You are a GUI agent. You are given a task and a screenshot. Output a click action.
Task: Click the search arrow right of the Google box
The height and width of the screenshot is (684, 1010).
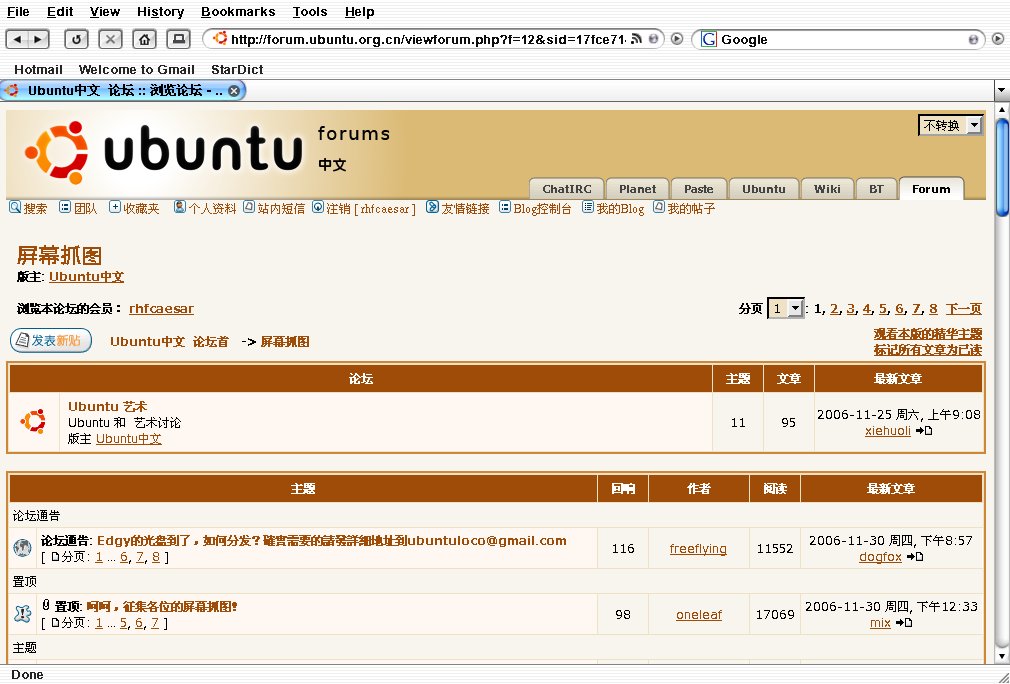point(998,39)
